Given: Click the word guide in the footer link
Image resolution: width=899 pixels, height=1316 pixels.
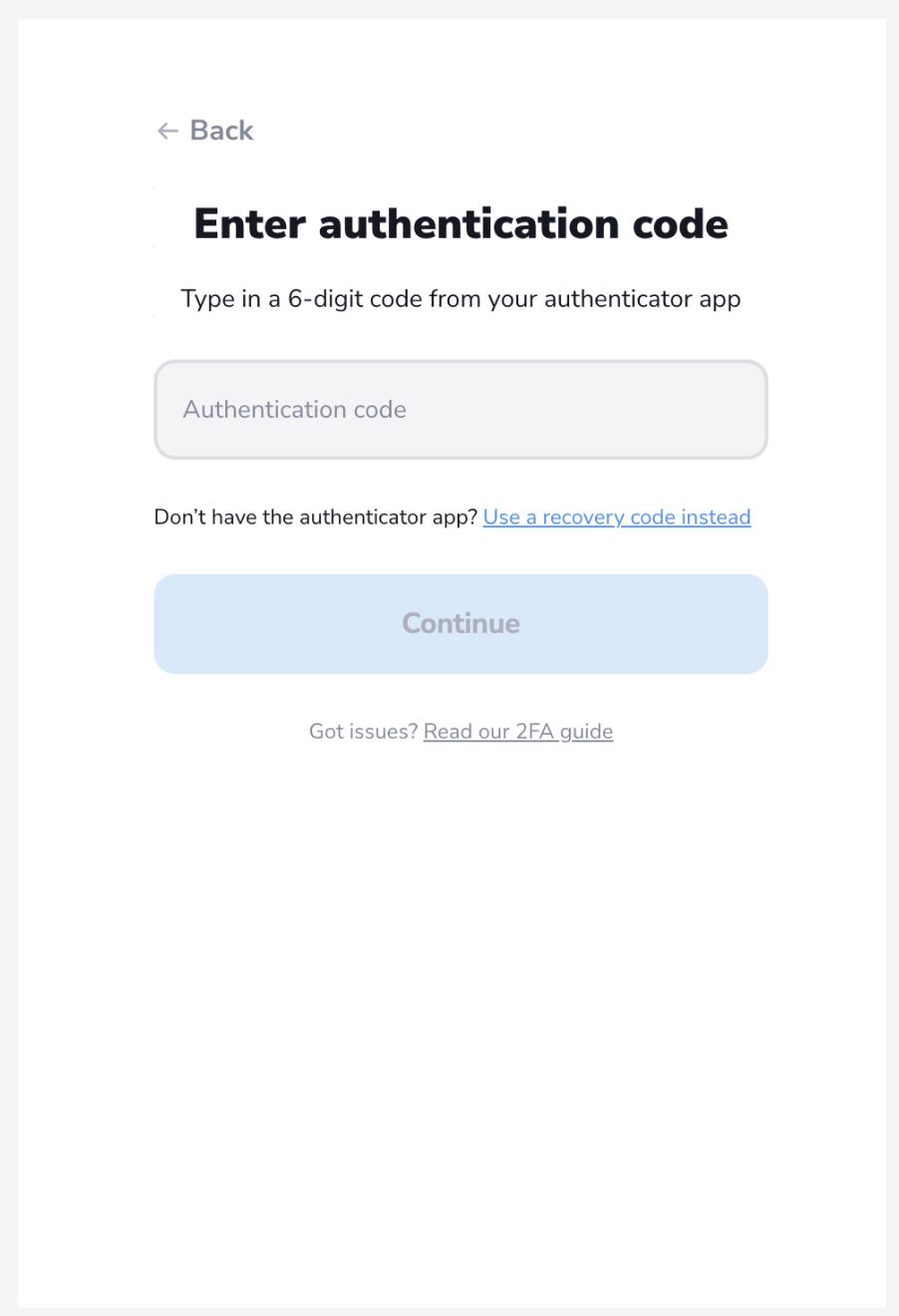Looking at the screenshot, I should point(586,733).
